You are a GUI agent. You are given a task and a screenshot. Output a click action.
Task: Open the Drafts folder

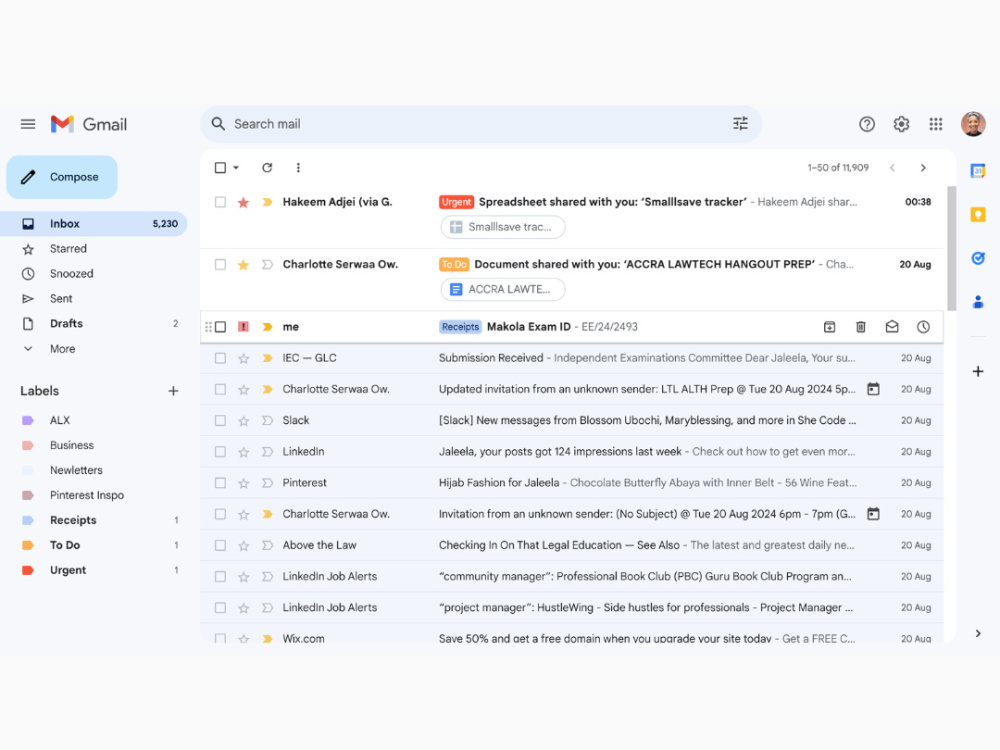(94, 323)
